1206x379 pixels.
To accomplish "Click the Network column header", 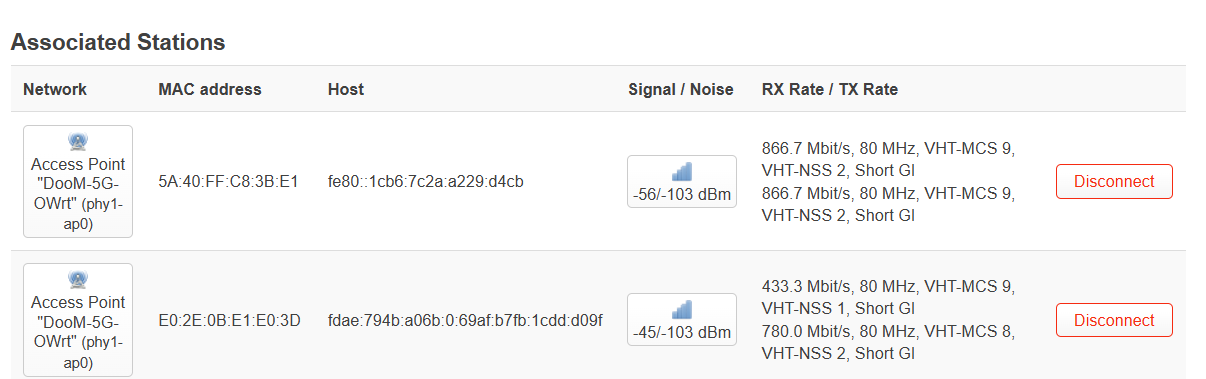I will [x=55, y=89].
